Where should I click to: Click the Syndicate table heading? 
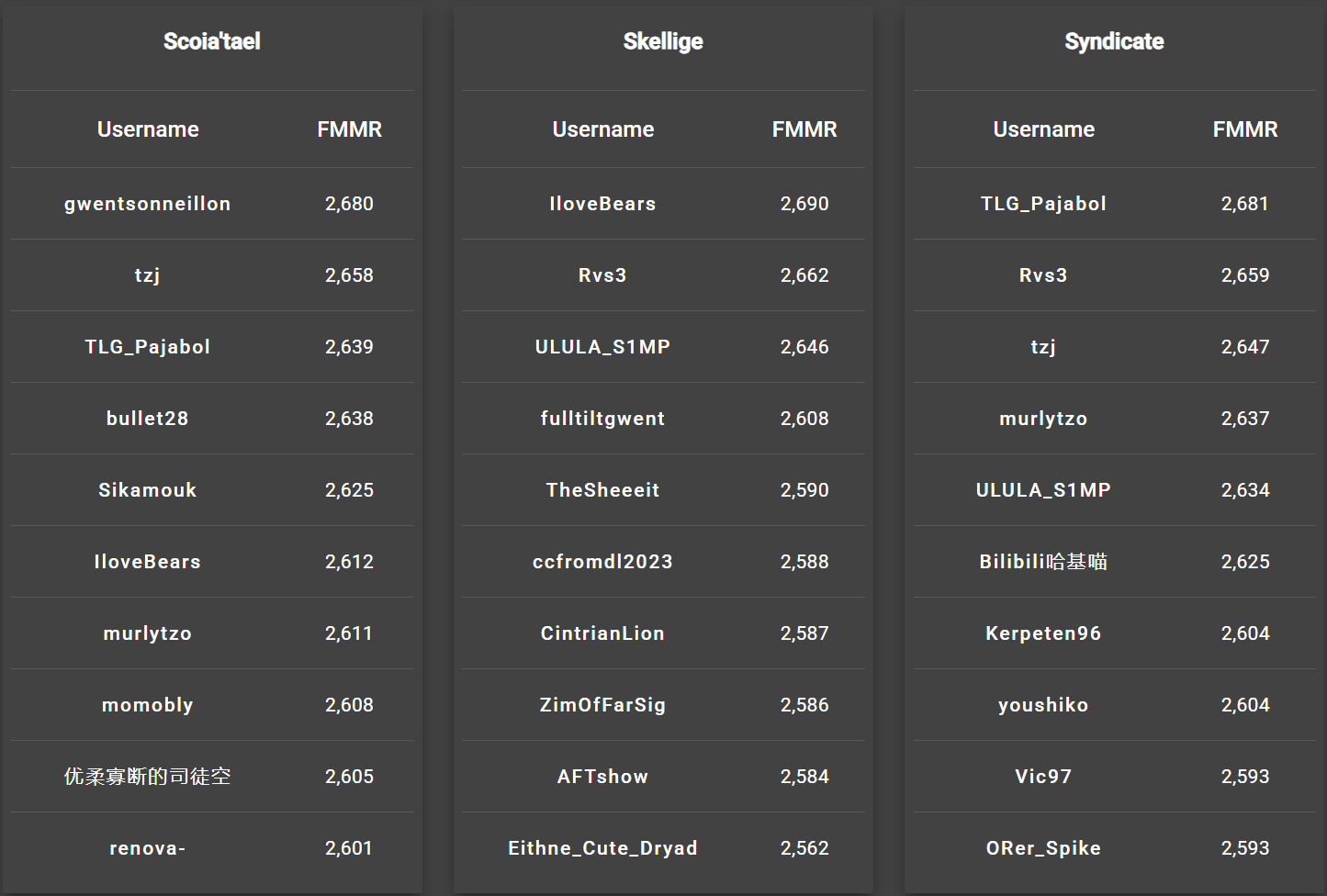click(x=1114, y=41)
